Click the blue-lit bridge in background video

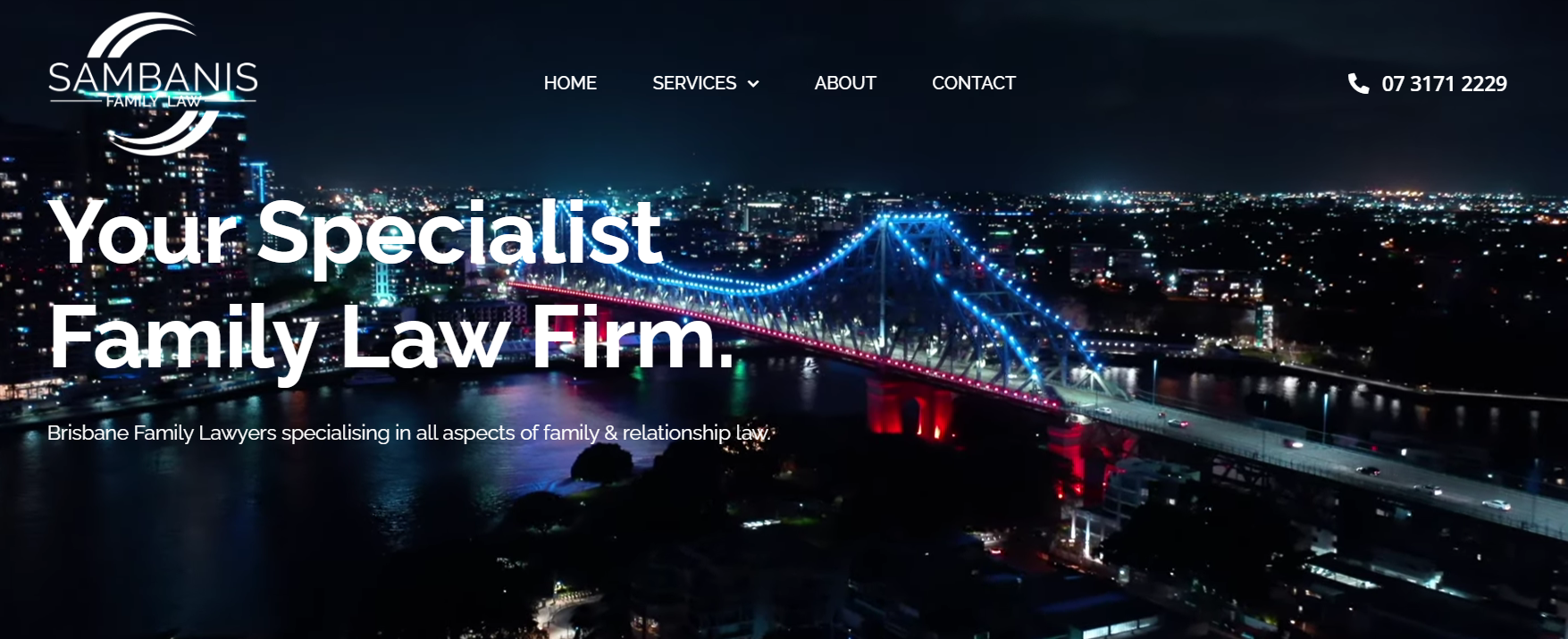(x=893, y=295)
